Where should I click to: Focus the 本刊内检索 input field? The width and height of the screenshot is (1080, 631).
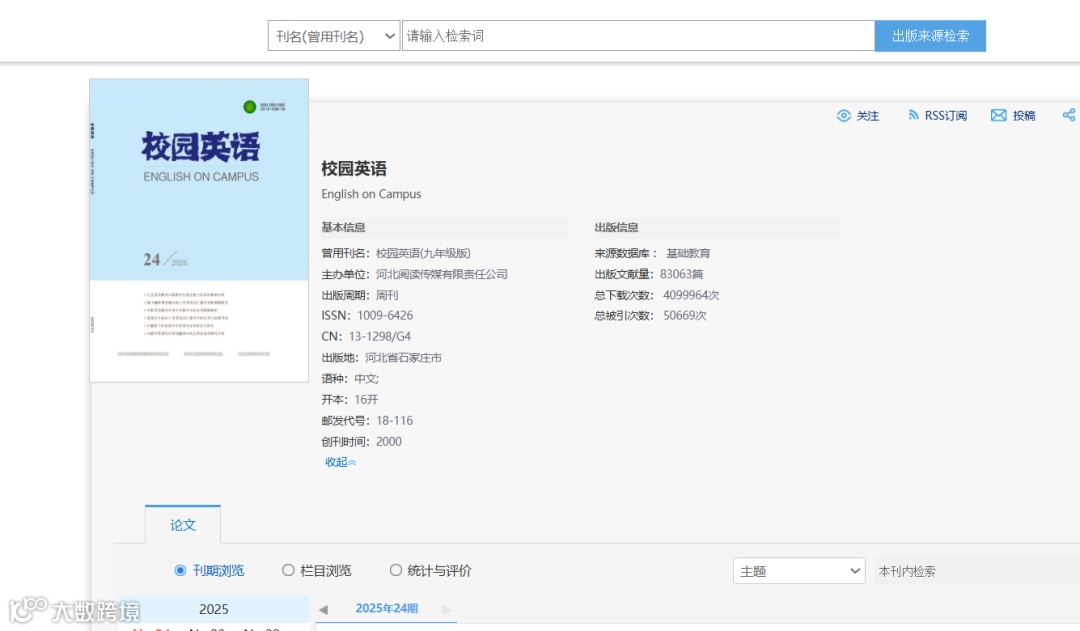(x=977, y=571)
